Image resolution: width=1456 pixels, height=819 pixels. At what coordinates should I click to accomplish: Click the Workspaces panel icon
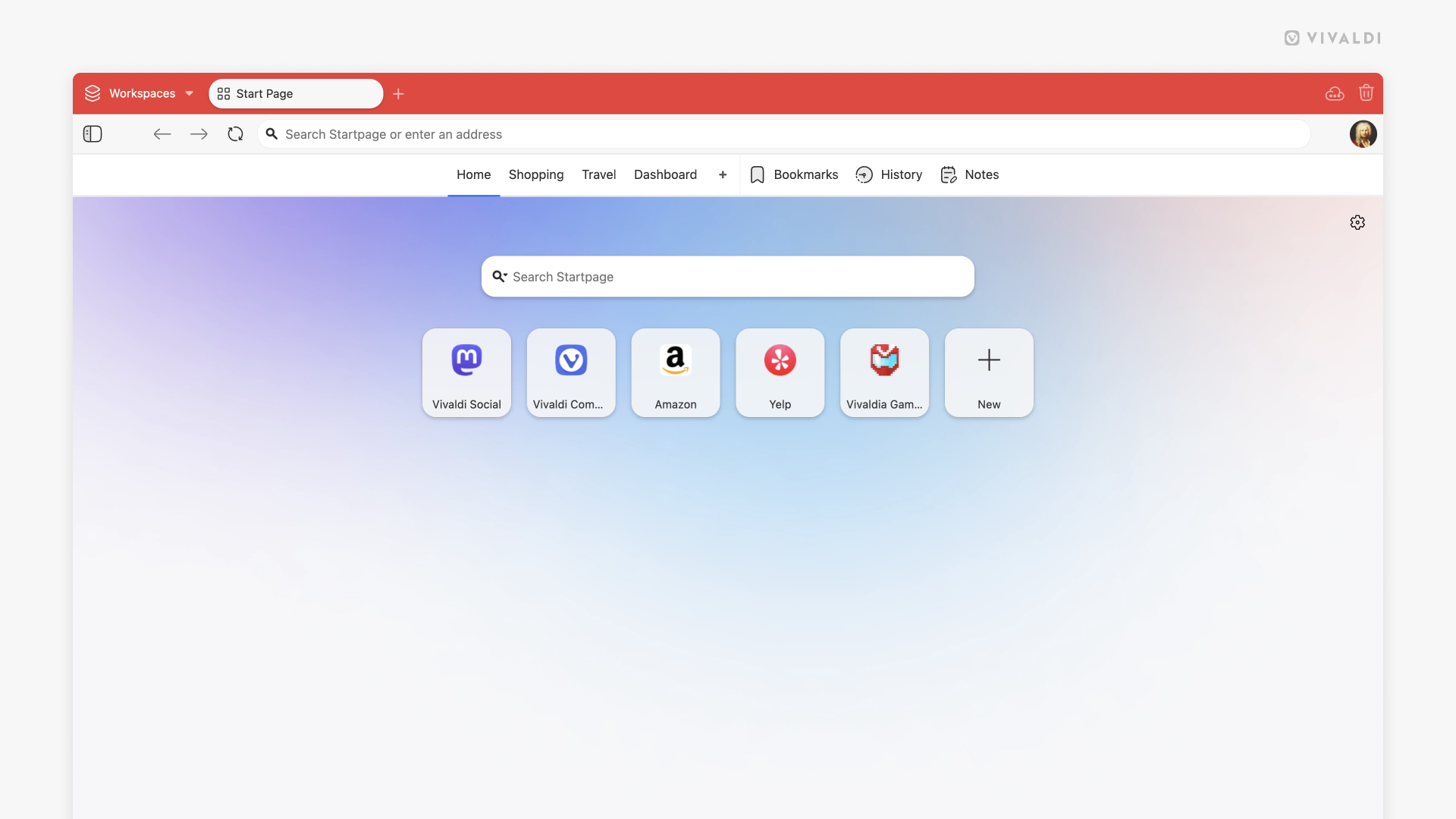point(93,93)
